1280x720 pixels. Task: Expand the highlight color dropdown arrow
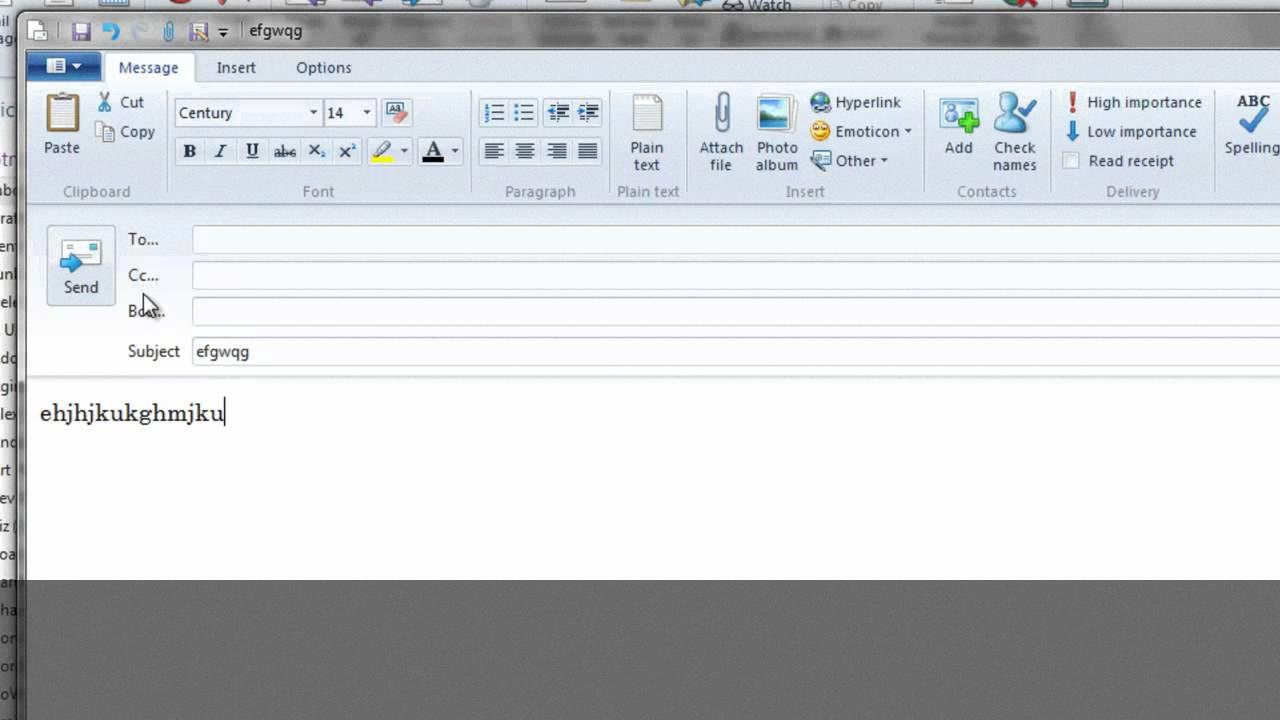tap(404, 151)
